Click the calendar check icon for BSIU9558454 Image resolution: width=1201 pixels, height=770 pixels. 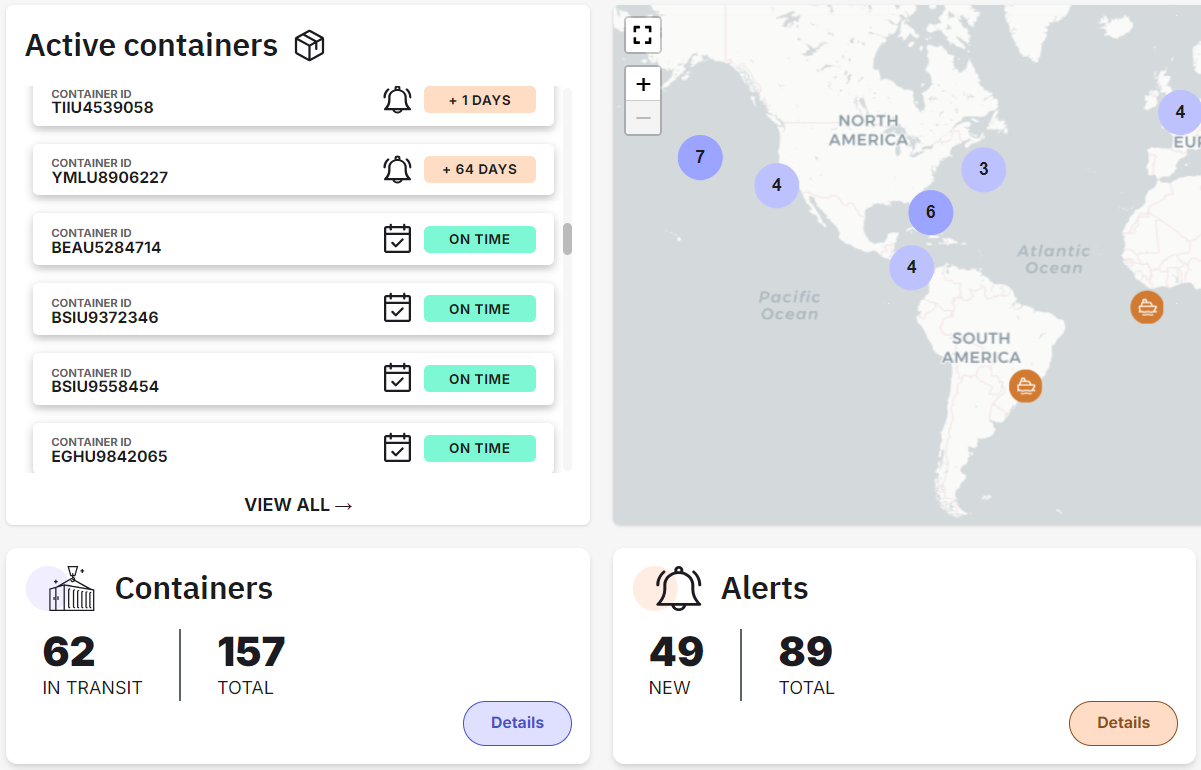tap(397, 378)
